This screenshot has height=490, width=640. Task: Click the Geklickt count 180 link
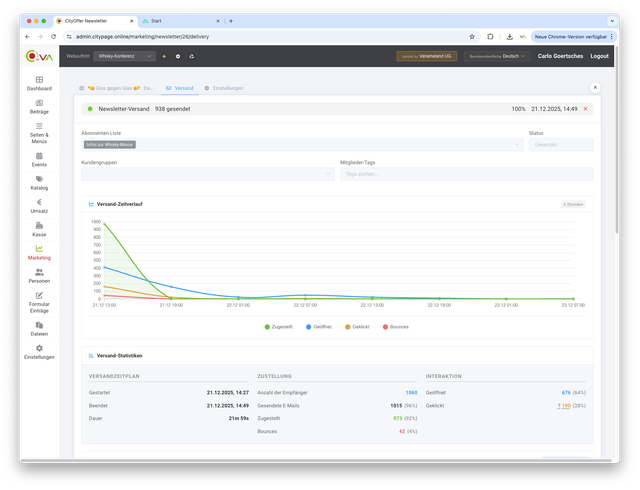coord(564,406)
